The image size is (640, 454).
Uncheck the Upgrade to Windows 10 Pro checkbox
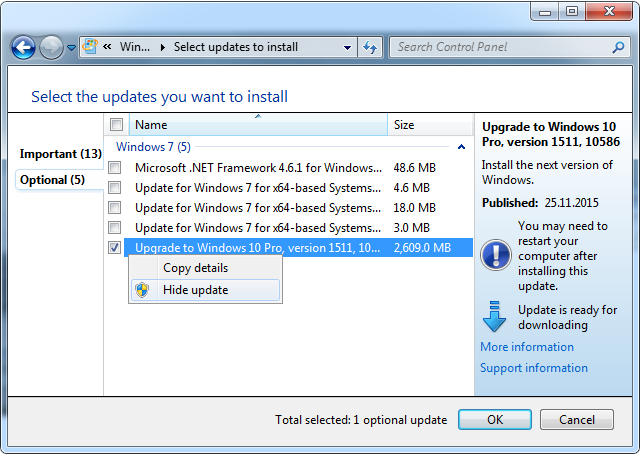point(115,247)
